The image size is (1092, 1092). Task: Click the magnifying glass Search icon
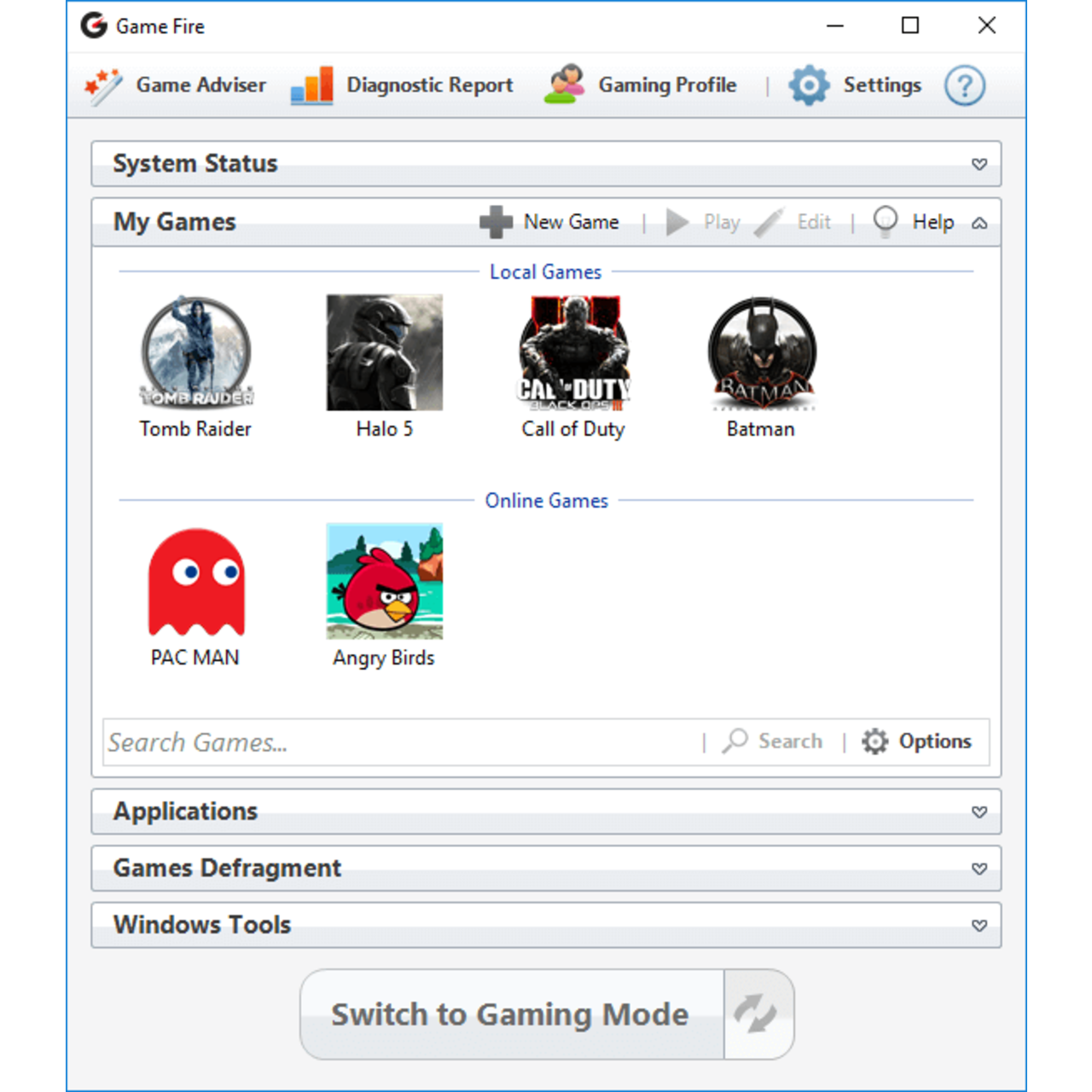coord(734,741)
